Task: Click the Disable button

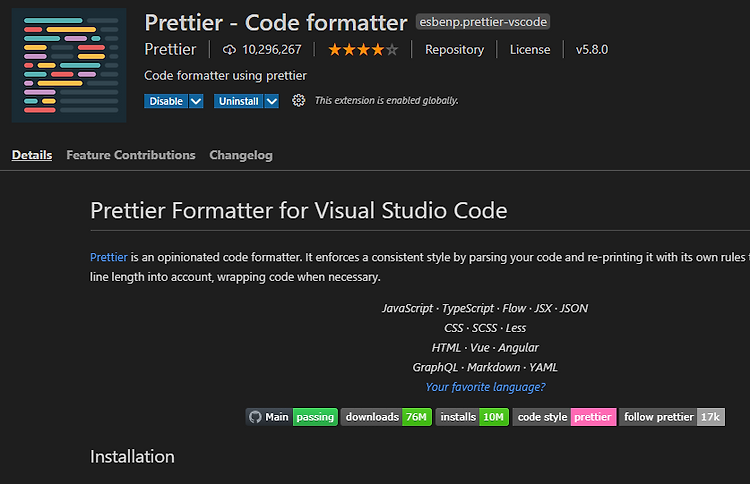Action: point(166,101)
